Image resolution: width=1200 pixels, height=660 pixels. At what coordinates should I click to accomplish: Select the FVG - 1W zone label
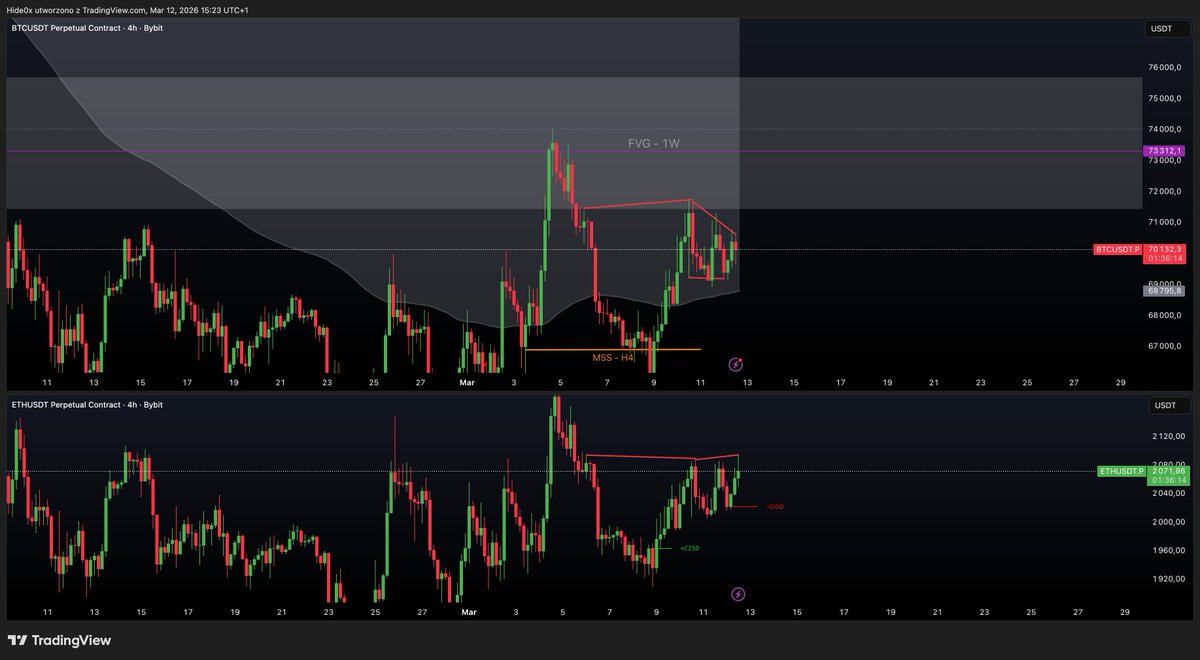tap(654, 144)
